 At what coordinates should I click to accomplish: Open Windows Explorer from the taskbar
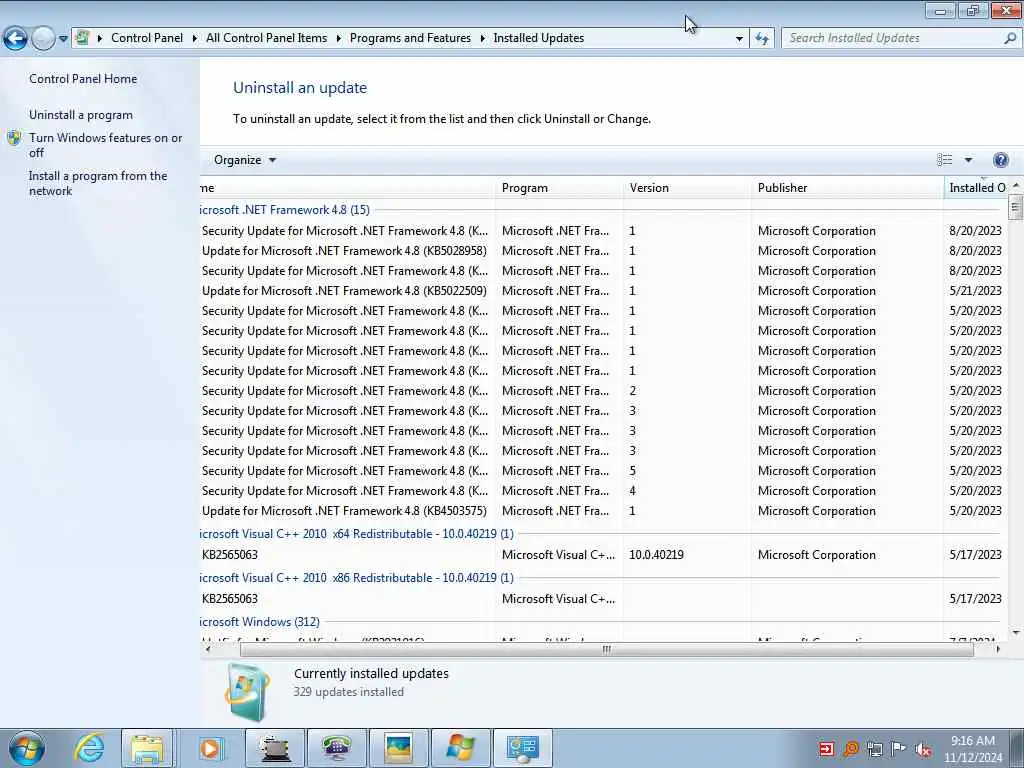pyautogui.click(x=147, y=748)
